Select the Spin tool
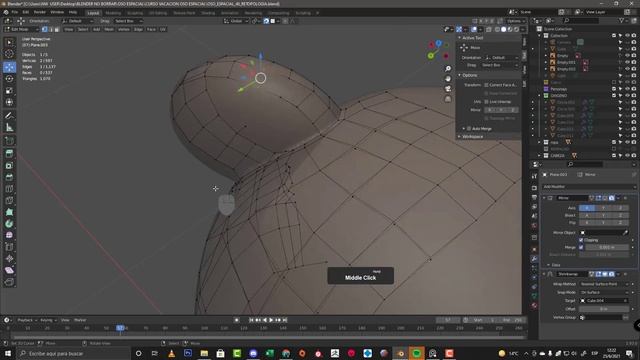Image resolution: width=640 pixels, height=360 pixels. [x=9, y=224]
